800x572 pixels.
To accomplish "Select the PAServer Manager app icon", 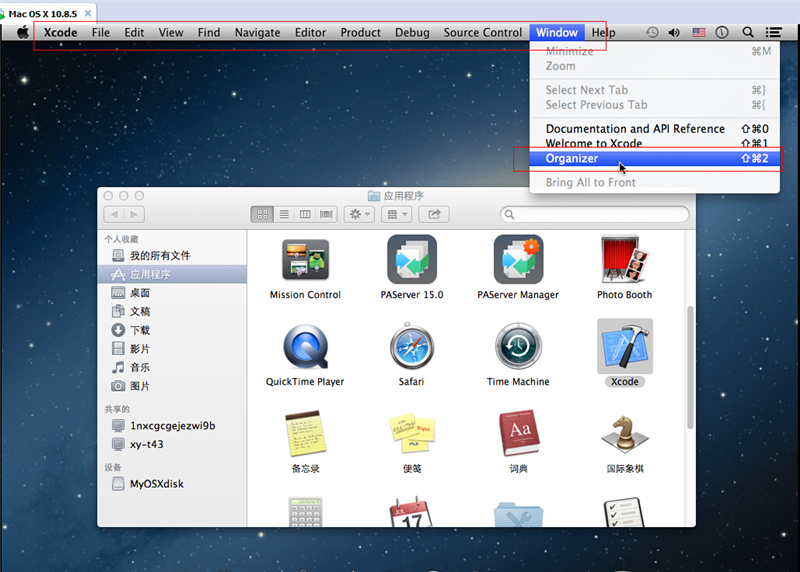I will click(x=518, y=259).
